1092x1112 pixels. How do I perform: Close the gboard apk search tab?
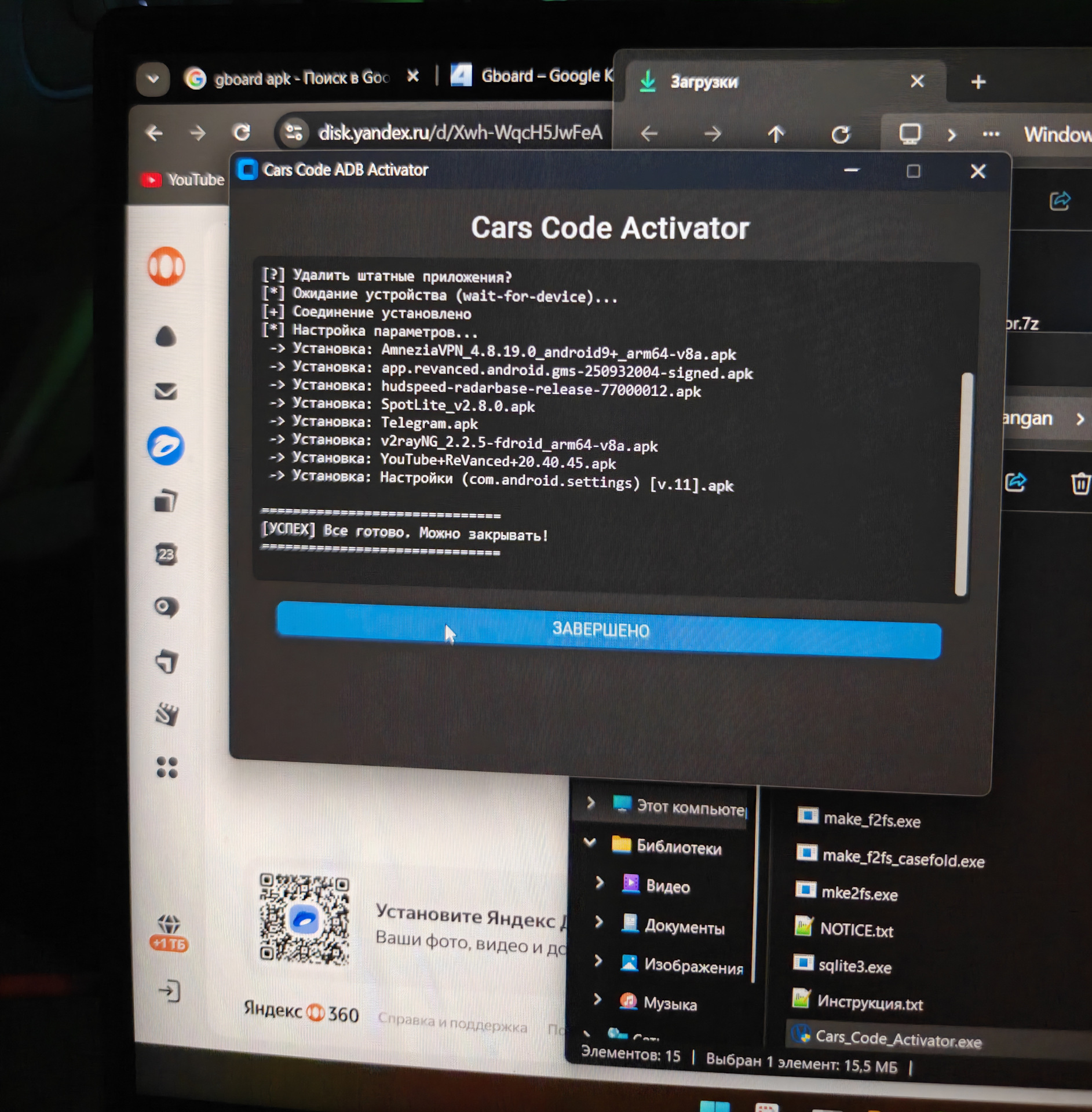412,76
